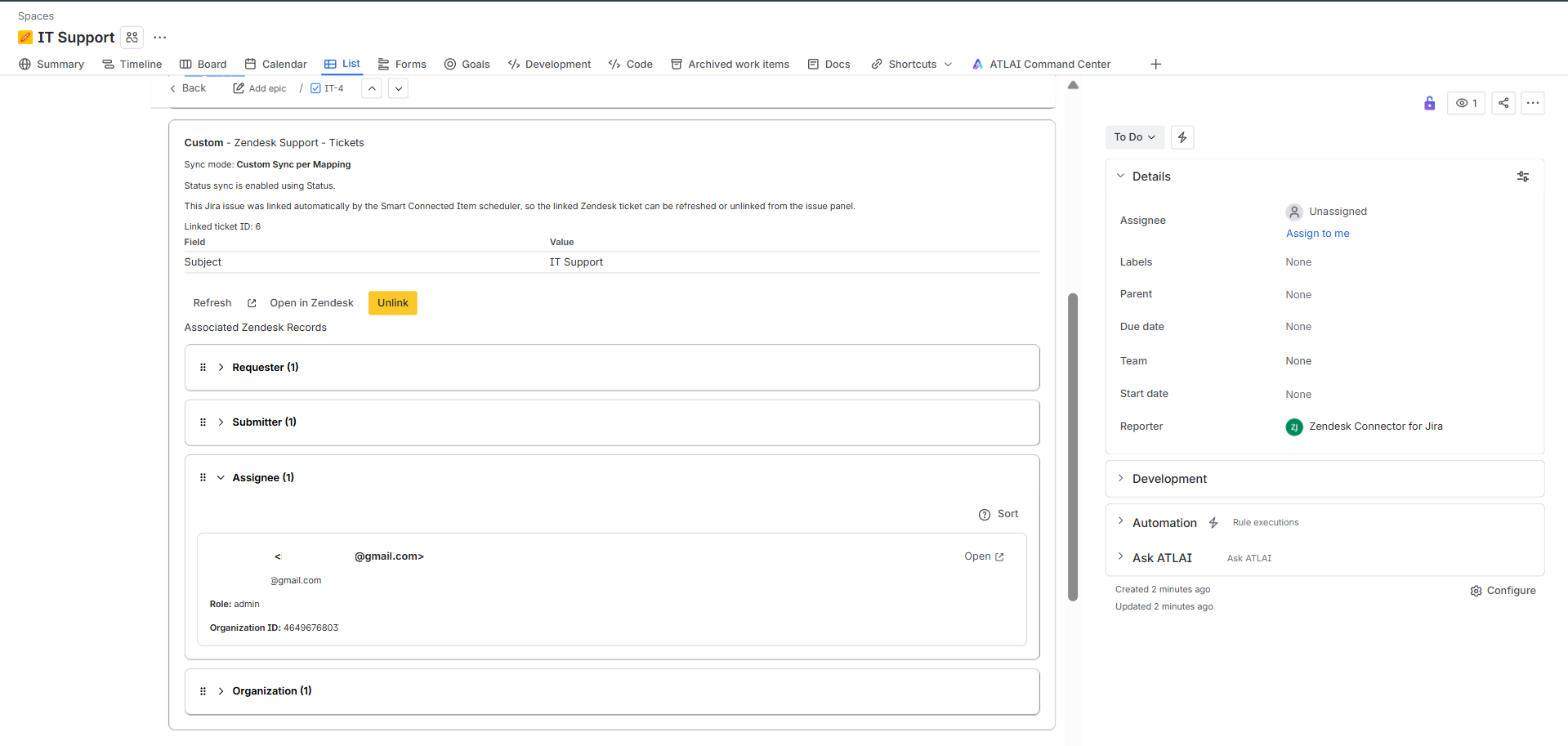The image size is (1568, 746).
Task: Click the Summary globe icon
Action: 25,65
